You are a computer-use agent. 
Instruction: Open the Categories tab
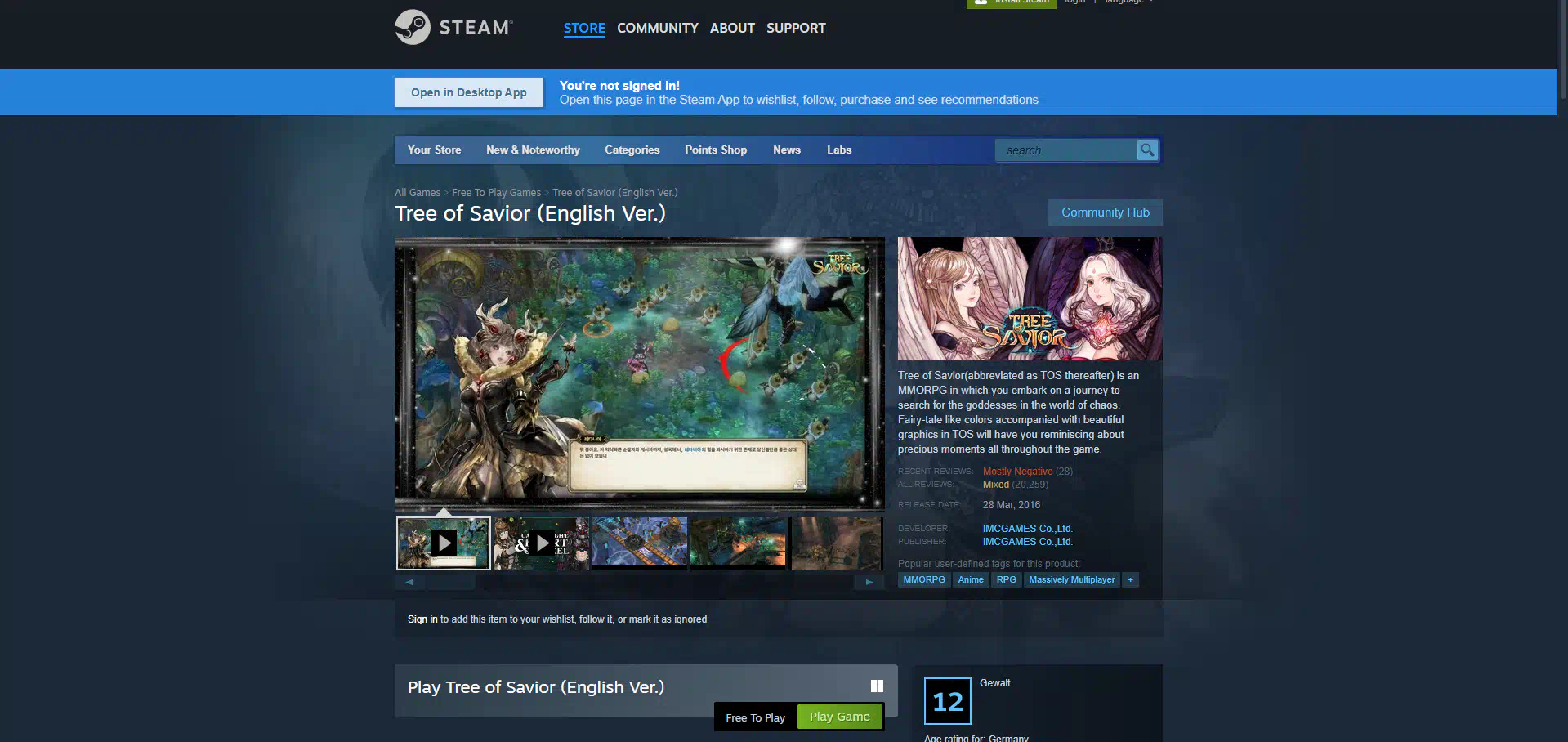coord(632,150)
